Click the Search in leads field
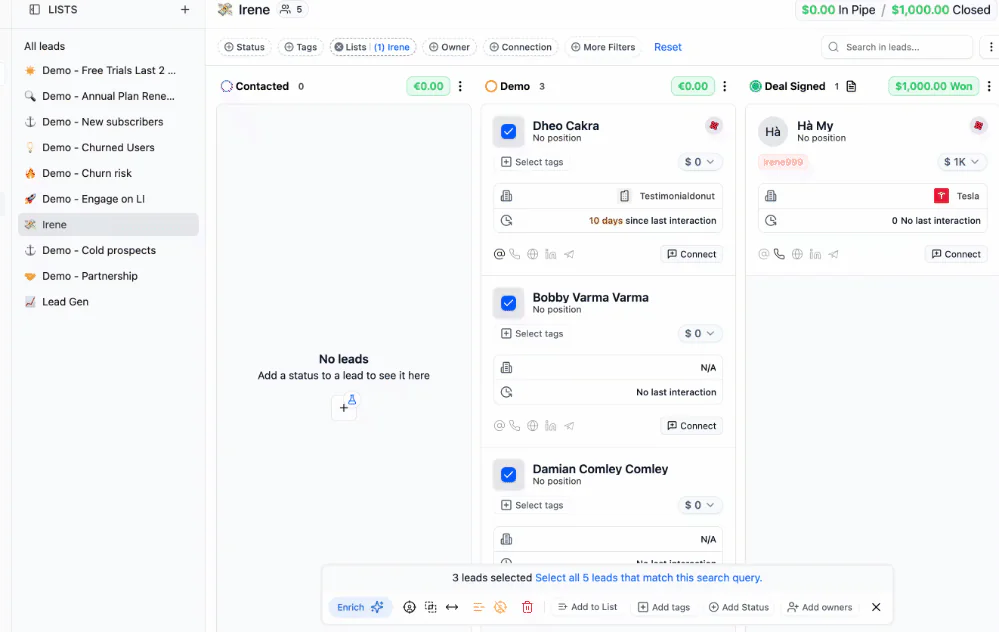This screenshot has height=632, width=999. point(897,47)
